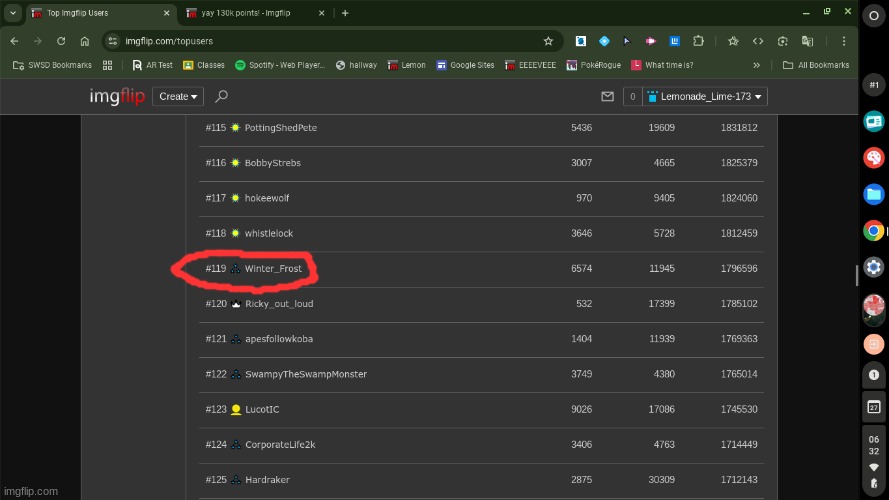Go back to the previous page
889x500 pixels.
(14, 41)
